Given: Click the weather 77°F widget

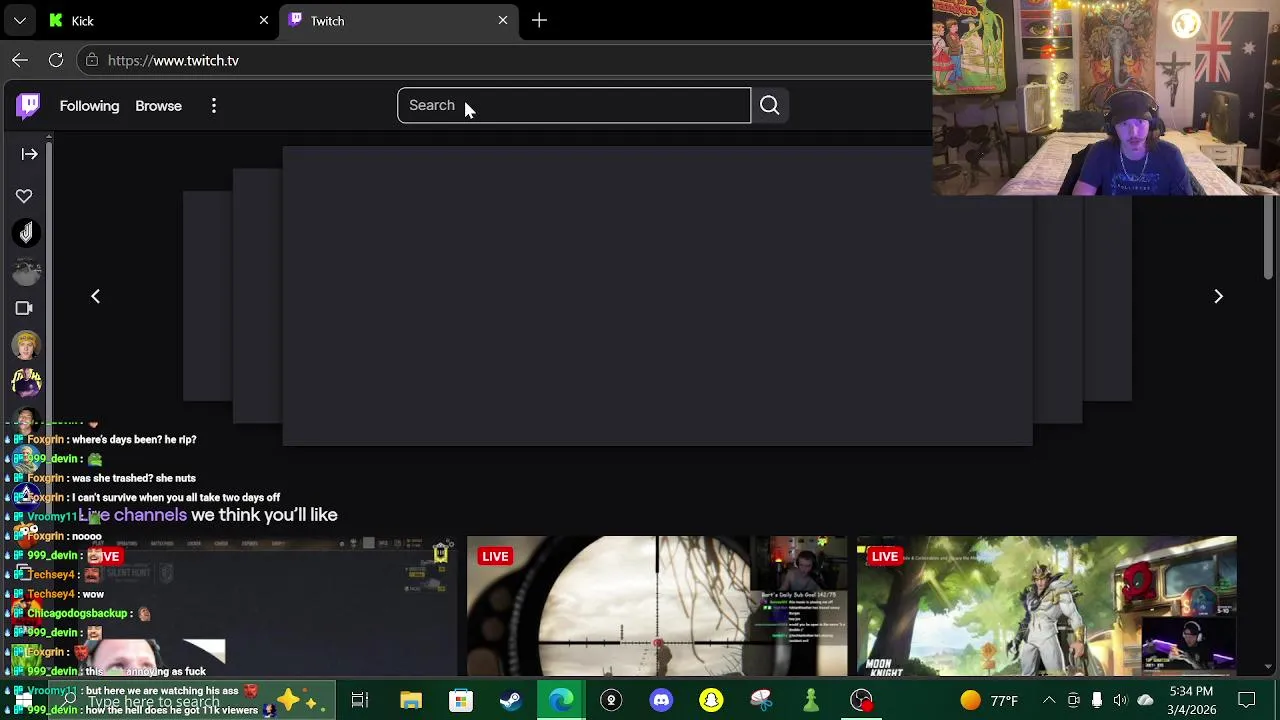Looking at the screenshot, I should pyautogui.click(x=989, y=700).
